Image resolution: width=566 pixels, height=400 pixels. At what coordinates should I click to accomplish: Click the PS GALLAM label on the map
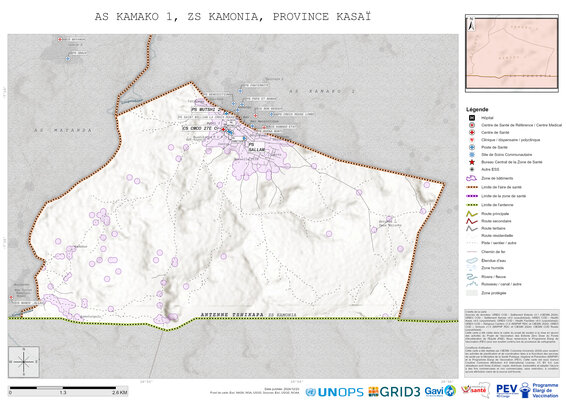pyautogui.click(x=257, y=147)
